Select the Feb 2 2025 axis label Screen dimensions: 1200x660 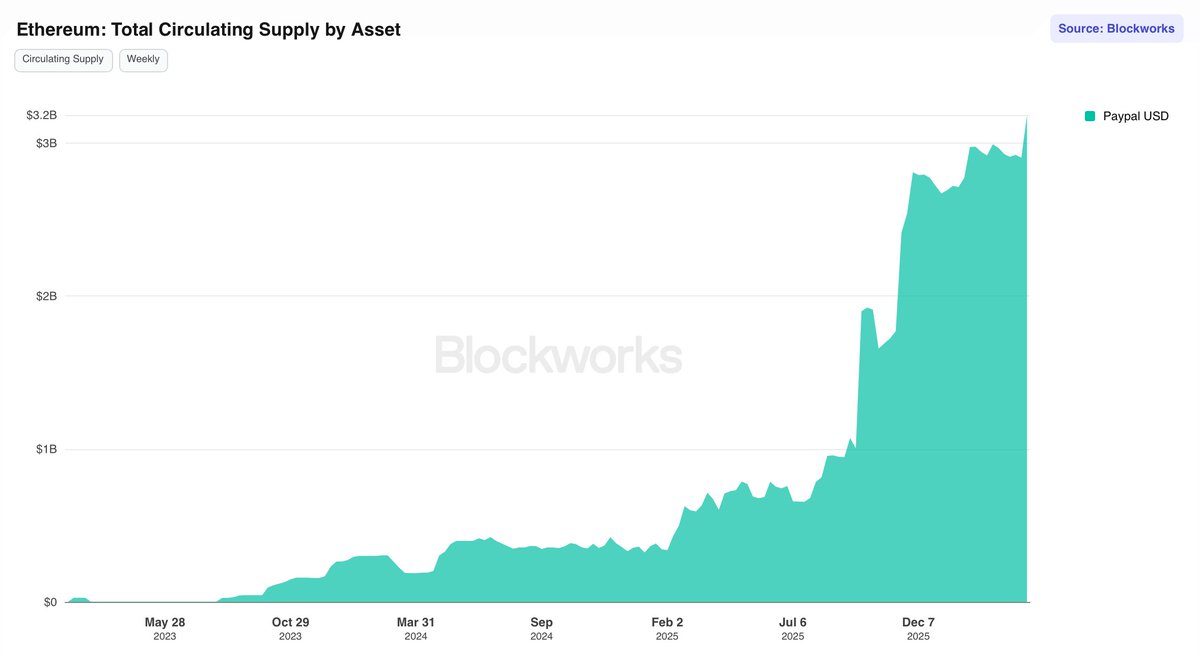tap(667, 628)
